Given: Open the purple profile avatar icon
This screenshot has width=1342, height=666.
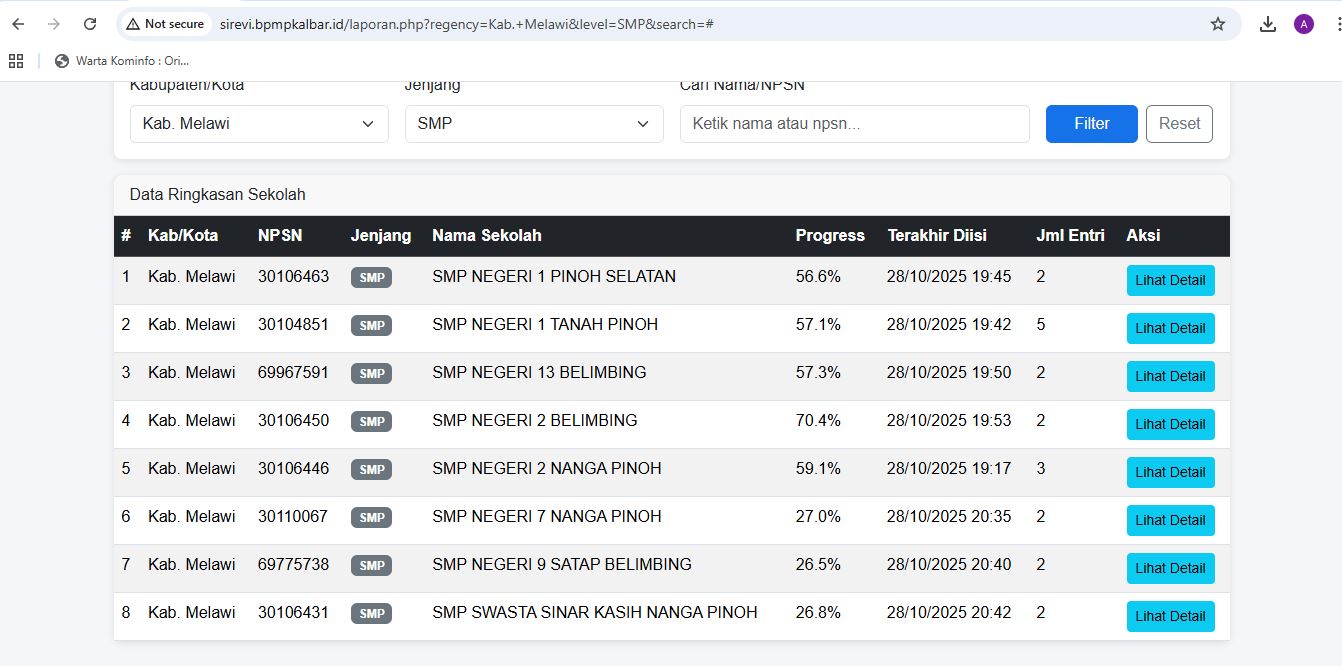Looking at the screenshot, I should [x=1303, y=24].
